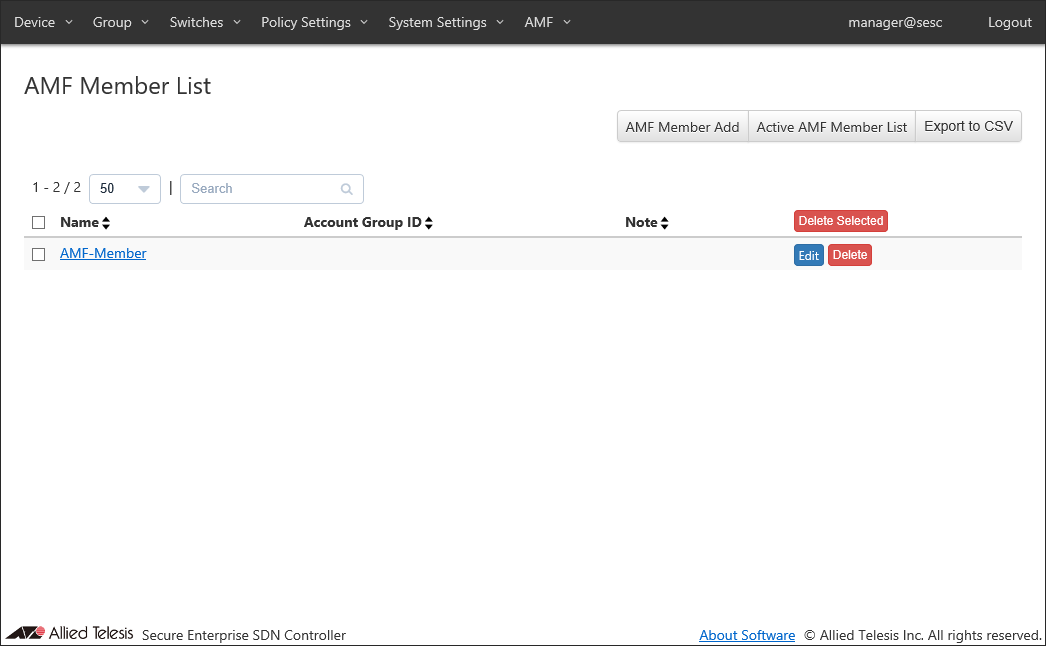The width and height of the screenshot is (1046, 646).
Task: Click the Allied Telesis logo
Action: [69, 633]
